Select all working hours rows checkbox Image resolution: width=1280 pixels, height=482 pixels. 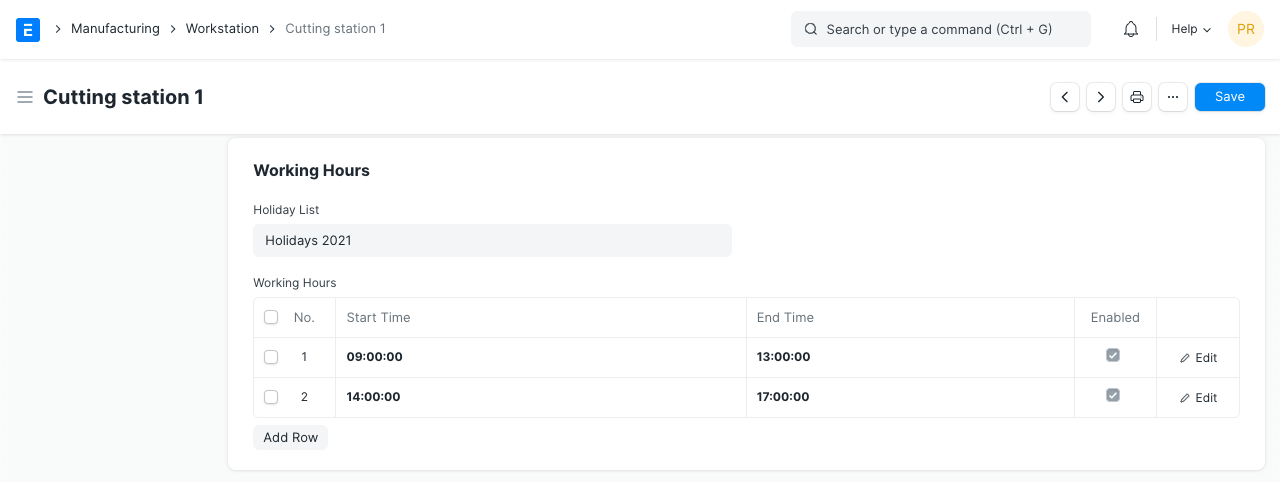pos(271,317)
